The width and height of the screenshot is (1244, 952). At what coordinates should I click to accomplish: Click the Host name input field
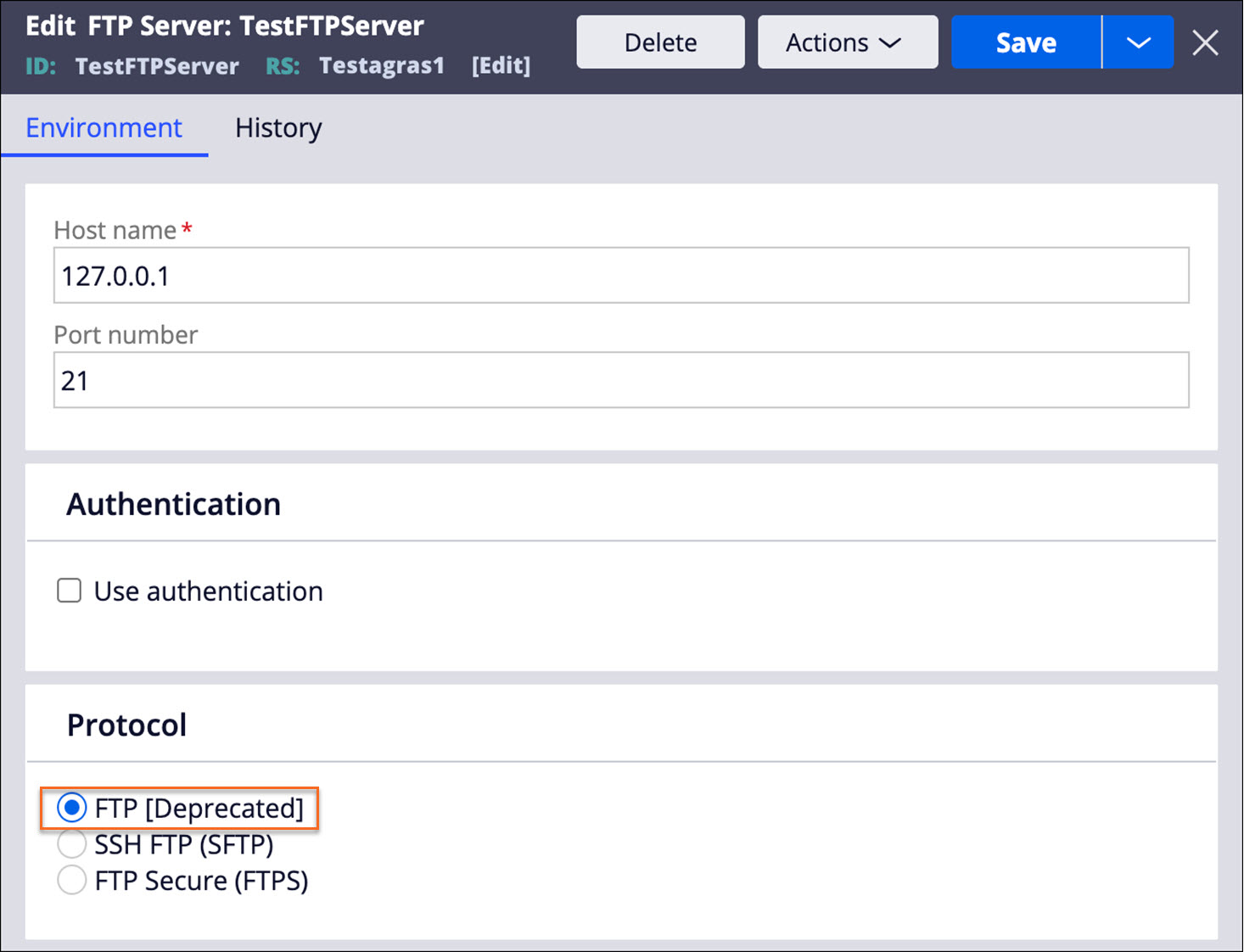point(621,275)
